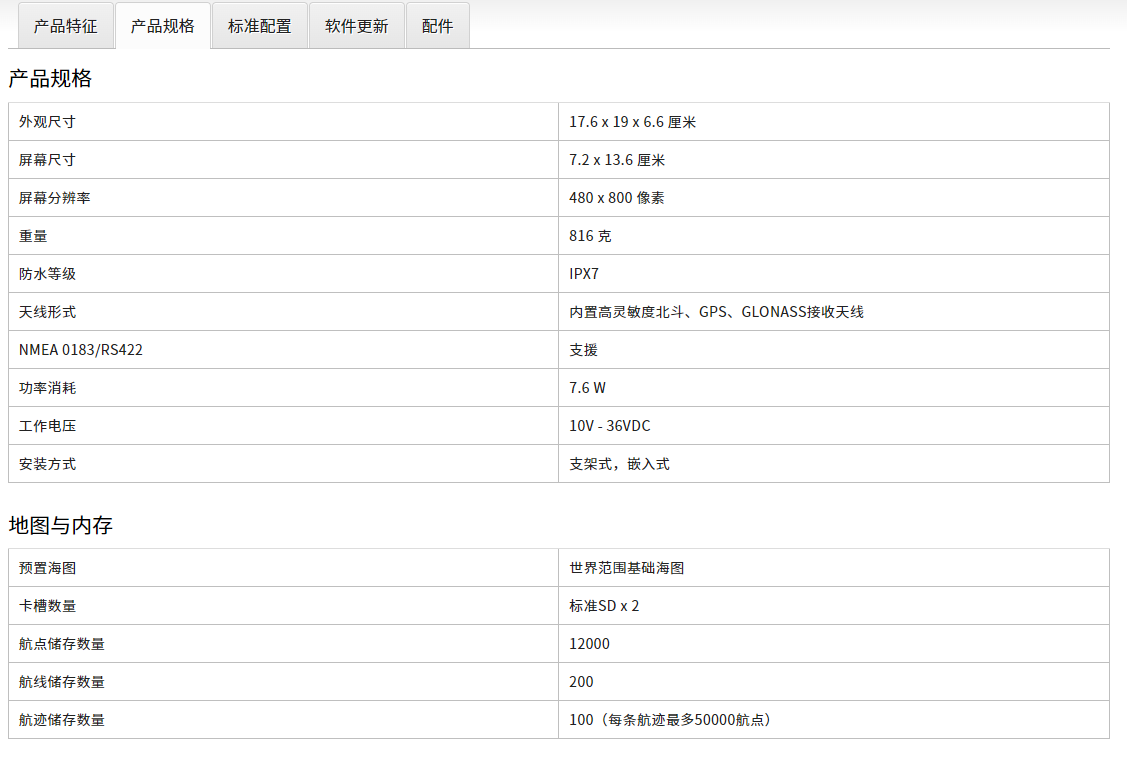
Task: Select the 7.2 x 13.6 厘米 value cell
Action: pyautogui.click(x=617, y=160)
